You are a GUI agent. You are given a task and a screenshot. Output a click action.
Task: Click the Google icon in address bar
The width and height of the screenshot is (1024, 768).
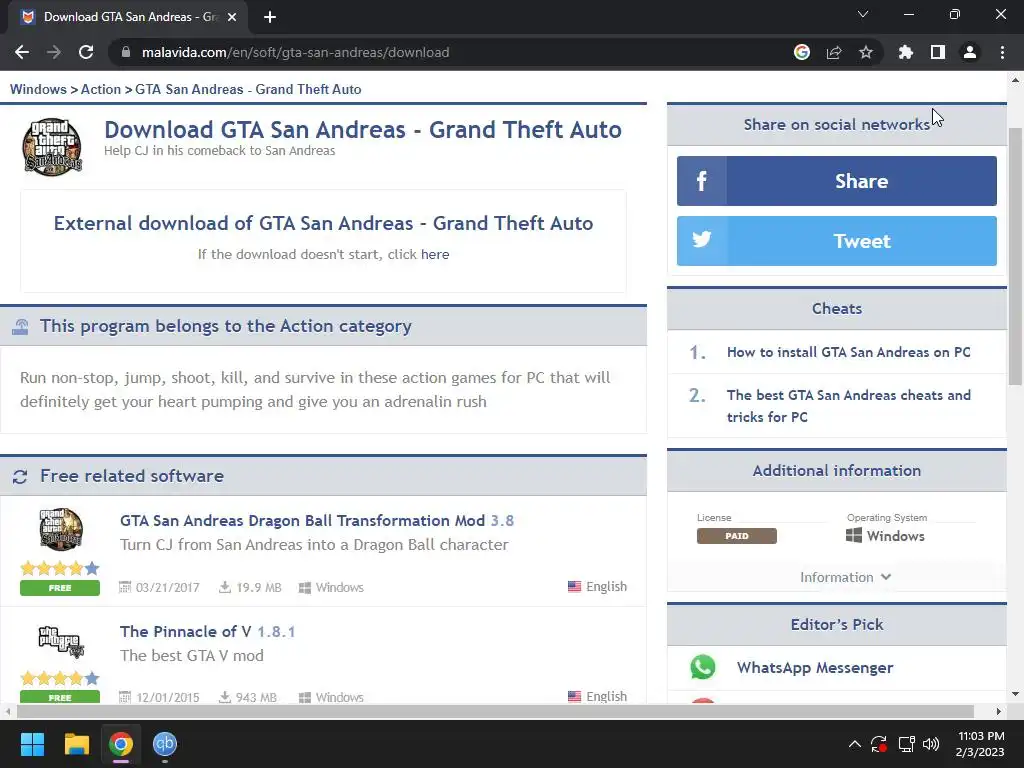click(802, 52)
